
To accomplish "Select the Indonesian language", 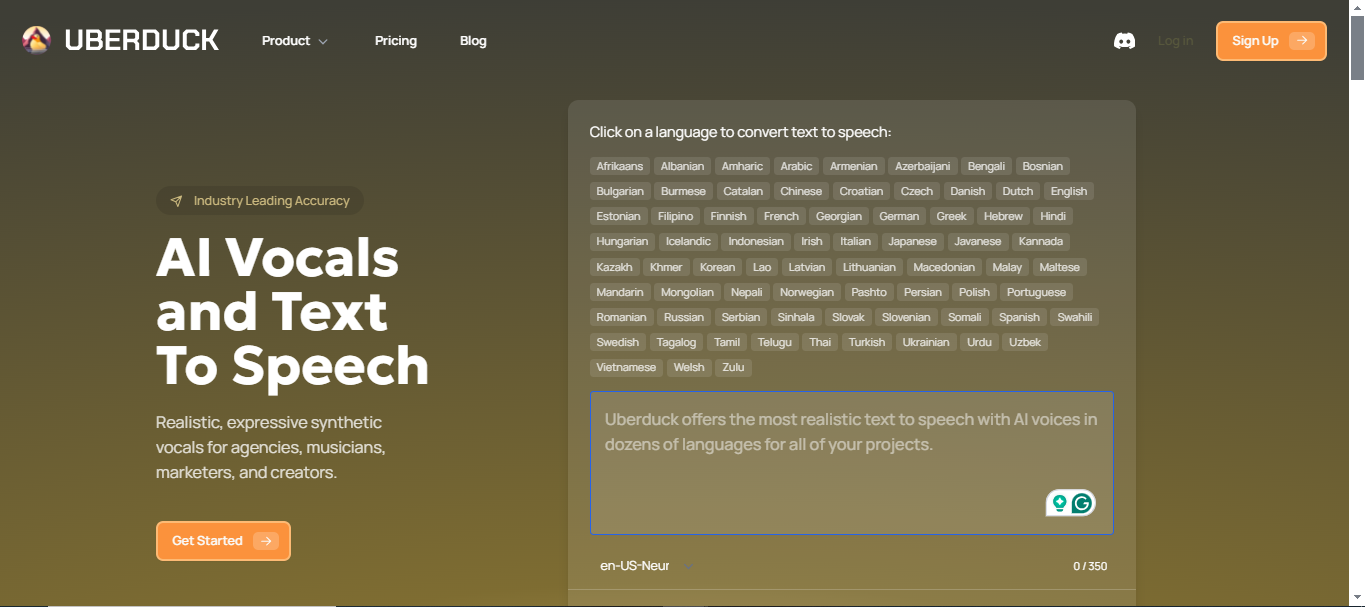I will [x=756, y=241].
